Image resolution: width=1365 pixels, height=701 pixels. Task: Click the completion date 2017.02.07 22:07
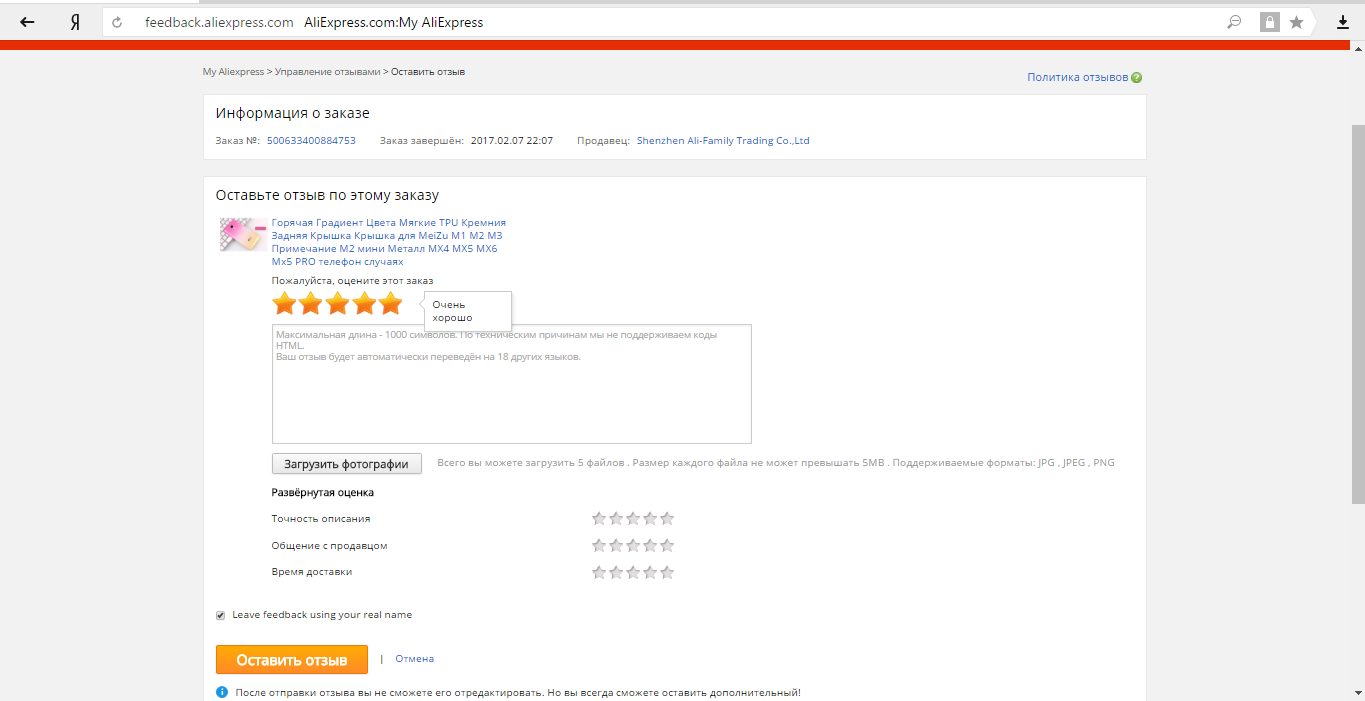click(512, 141)
